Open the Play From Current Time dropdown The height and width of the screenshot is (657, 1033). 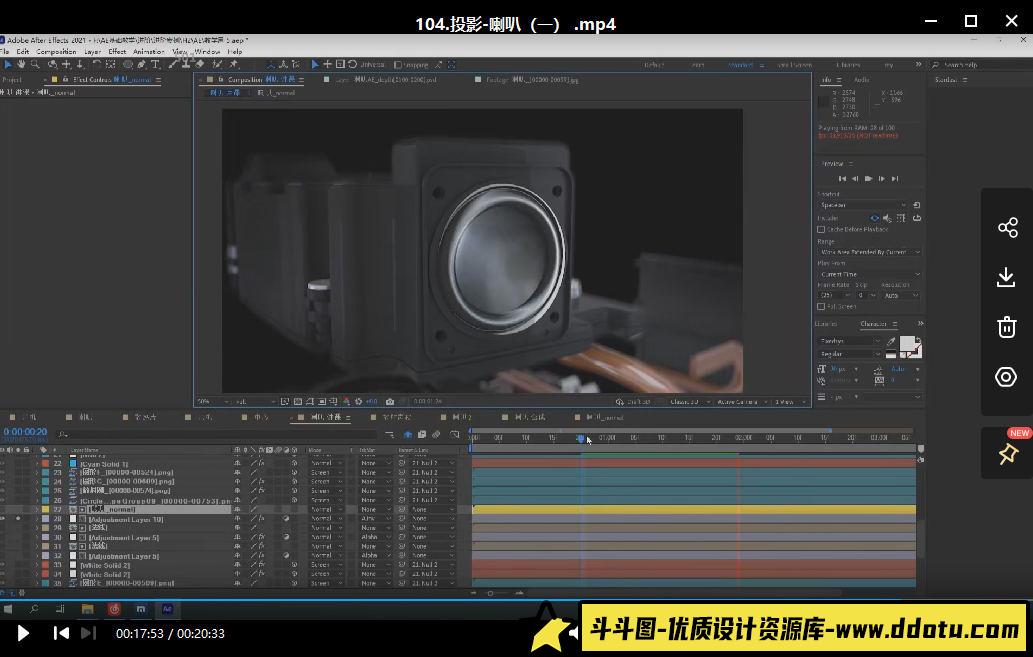tap(870, 274)
